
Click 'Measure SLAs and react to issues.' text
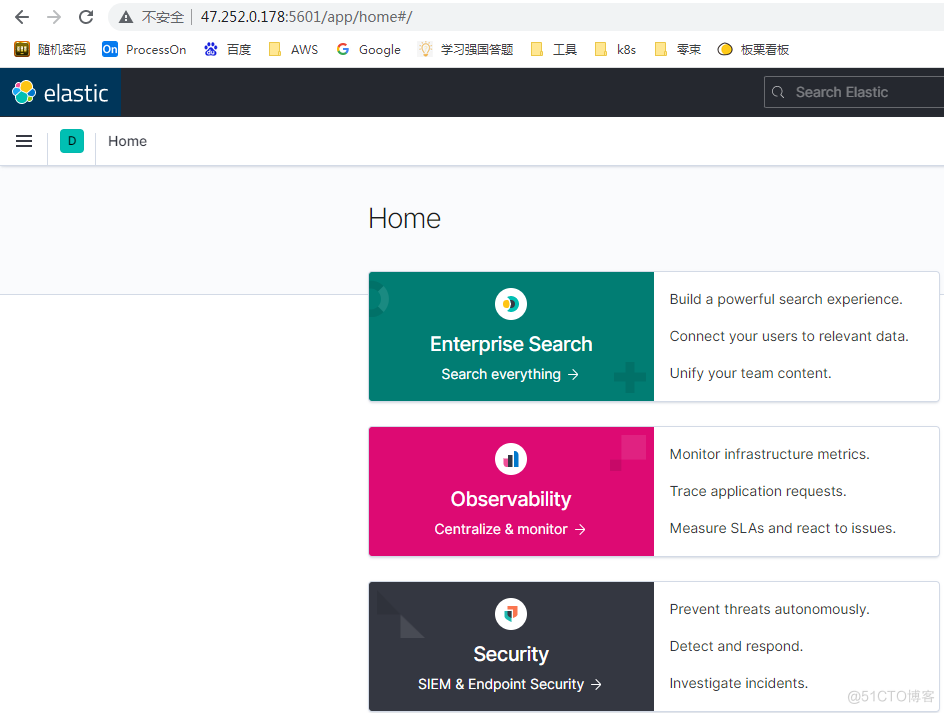point(783,528)
